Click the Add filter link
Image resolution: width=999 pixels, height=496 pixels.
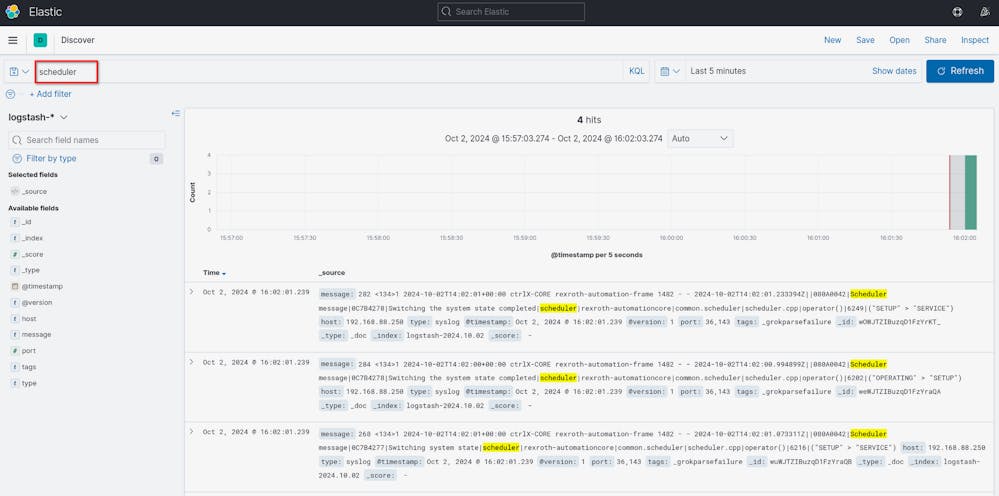click(x=50, y=94)
